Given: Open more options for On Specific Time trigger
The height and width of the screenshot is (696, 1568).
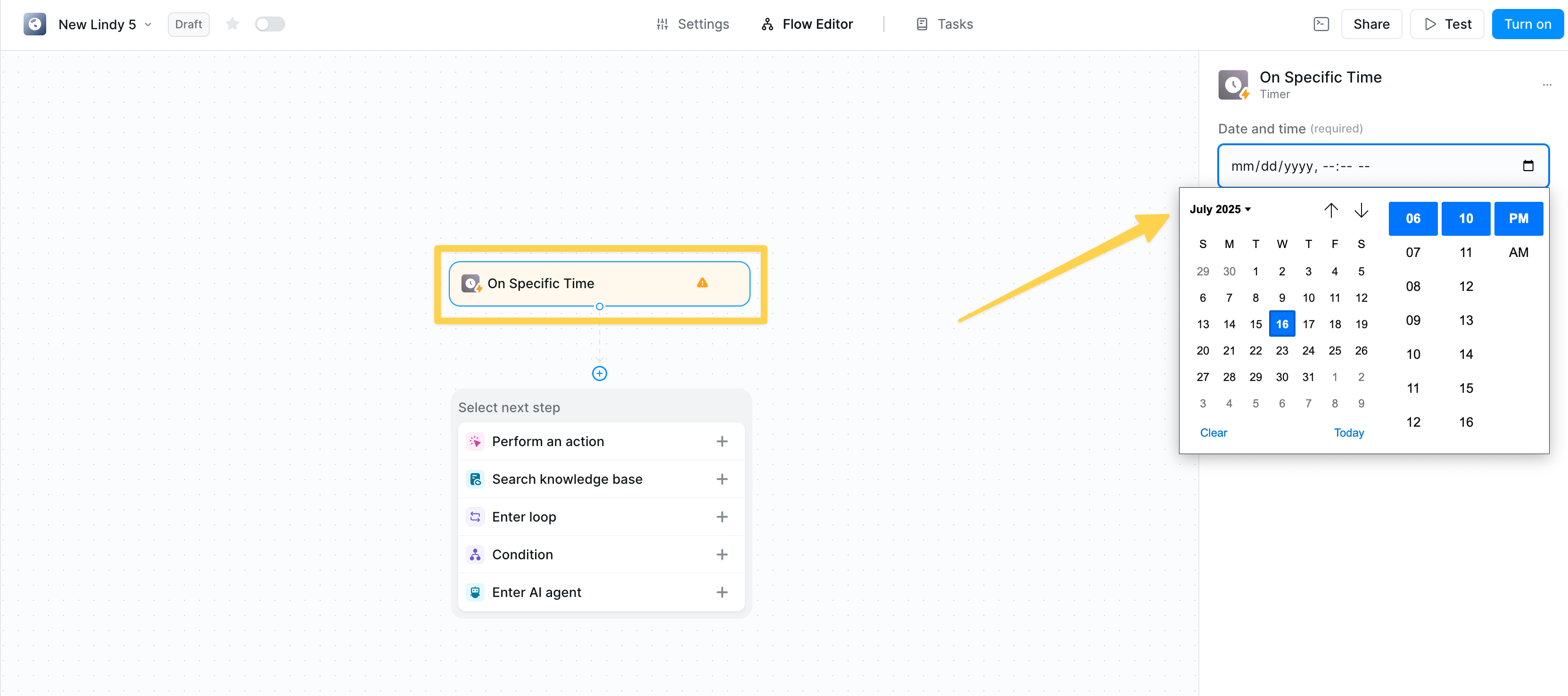Looking at the screenshot, I should click(1548, 84).
